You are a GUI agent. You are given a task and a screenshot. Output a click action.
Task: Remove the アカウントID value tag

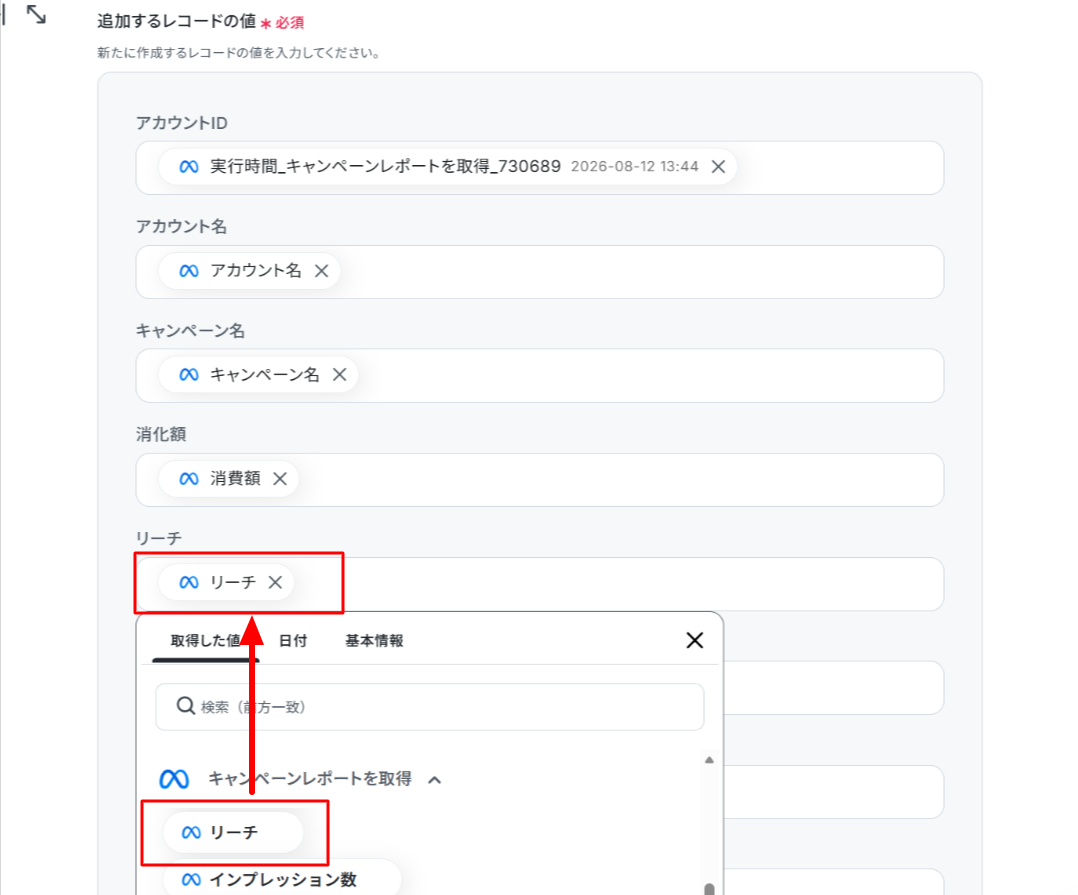pos(718,166)
